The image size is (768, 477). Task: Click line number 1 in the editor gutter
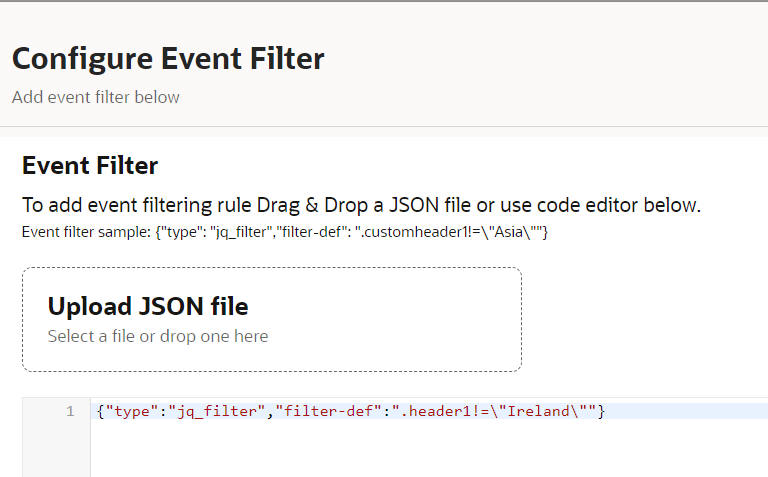[x=70, y=411]
